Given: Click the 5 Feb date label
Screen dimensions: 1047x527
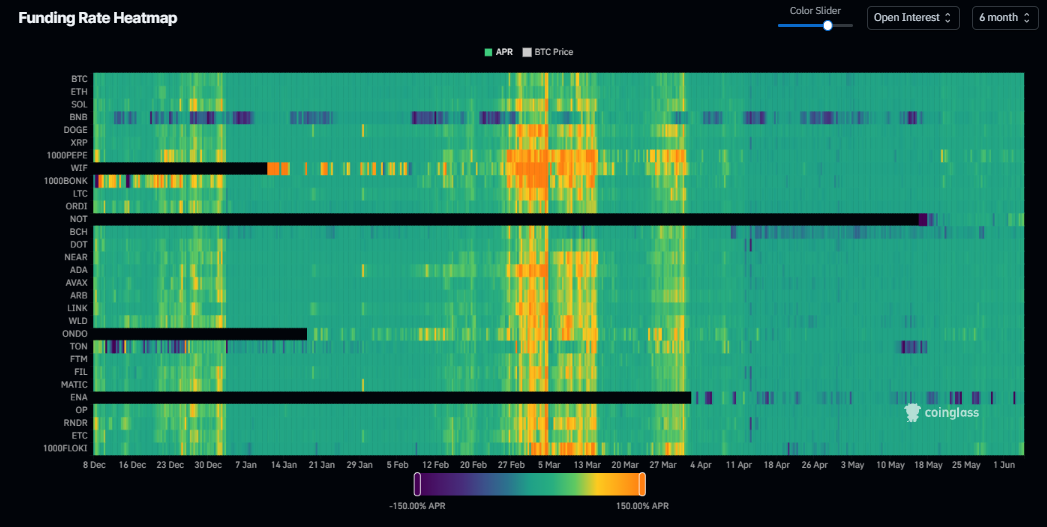Looking at the screenshot, I should coord(397,465).
